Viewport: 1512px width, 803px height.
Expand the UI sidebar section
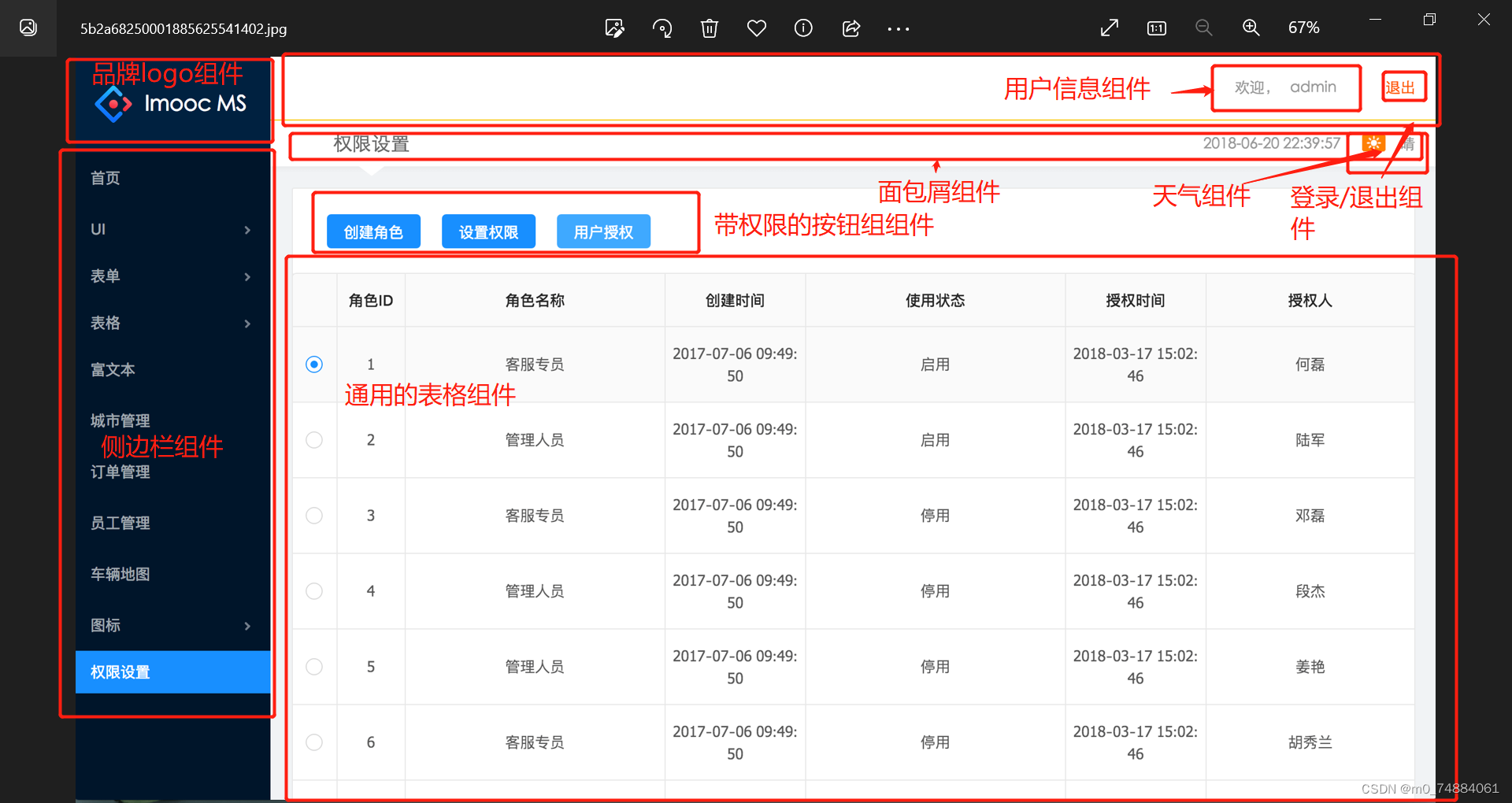click(172, 229)
